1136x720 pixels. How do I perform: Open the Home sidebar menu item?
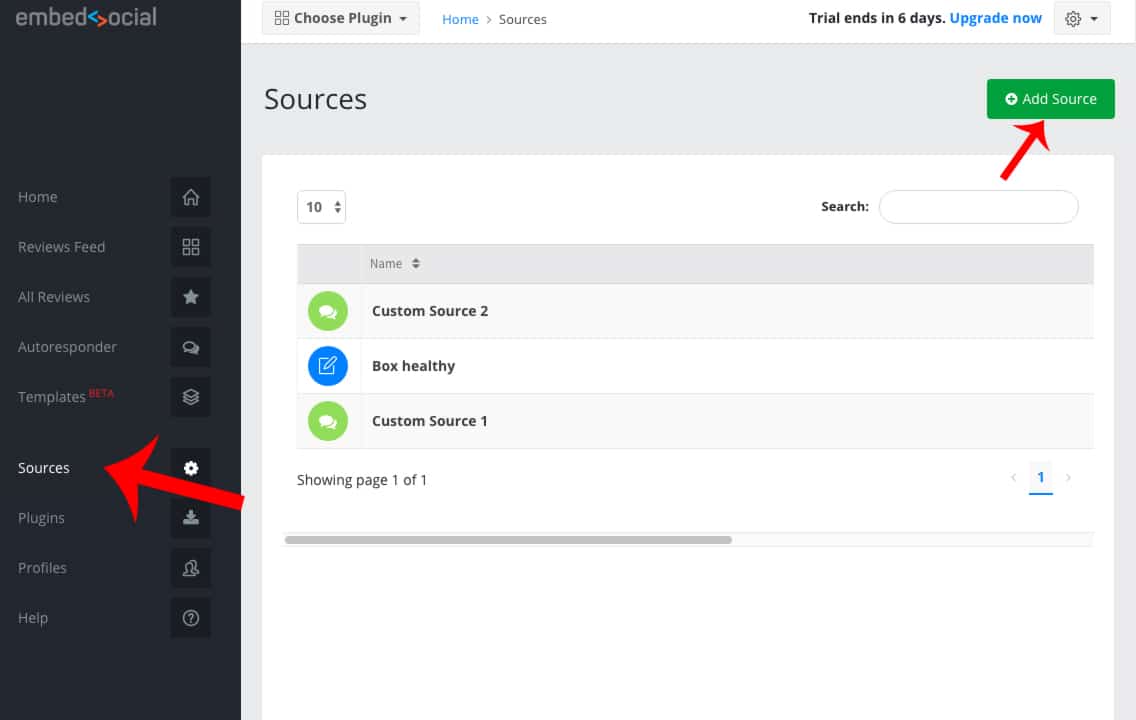(x=38, y=197)
